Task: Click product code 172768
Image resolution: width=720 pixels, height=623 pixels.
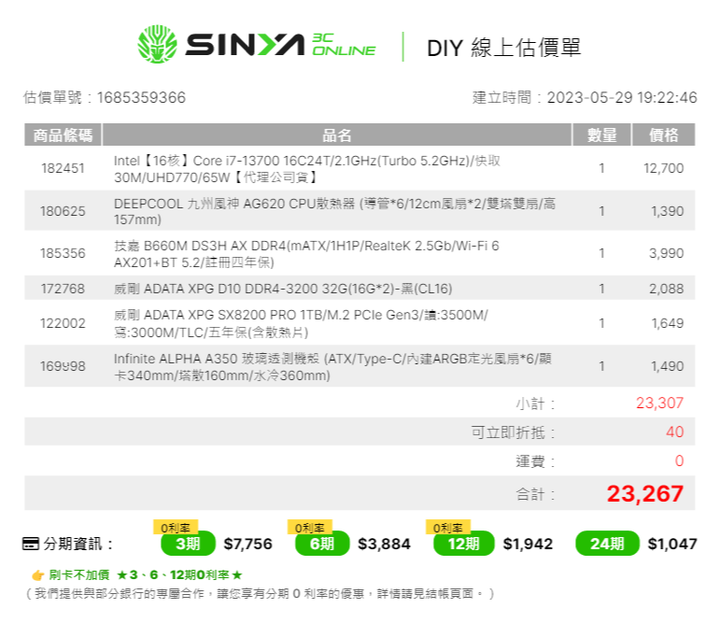Action: [63, 289]
